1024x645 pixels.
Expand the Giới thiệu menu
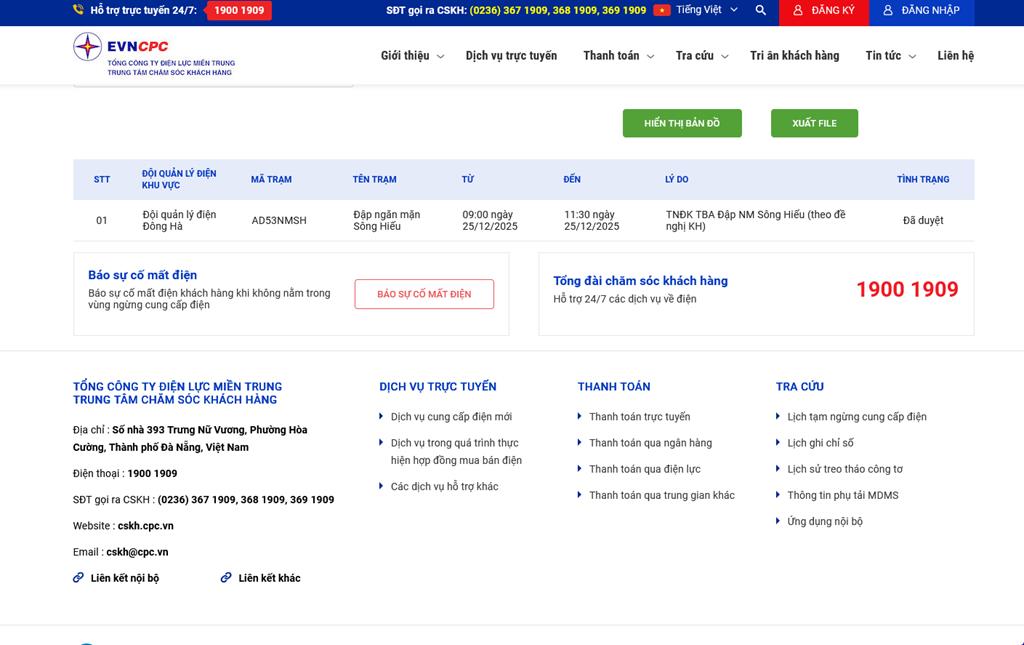(411, 56)
